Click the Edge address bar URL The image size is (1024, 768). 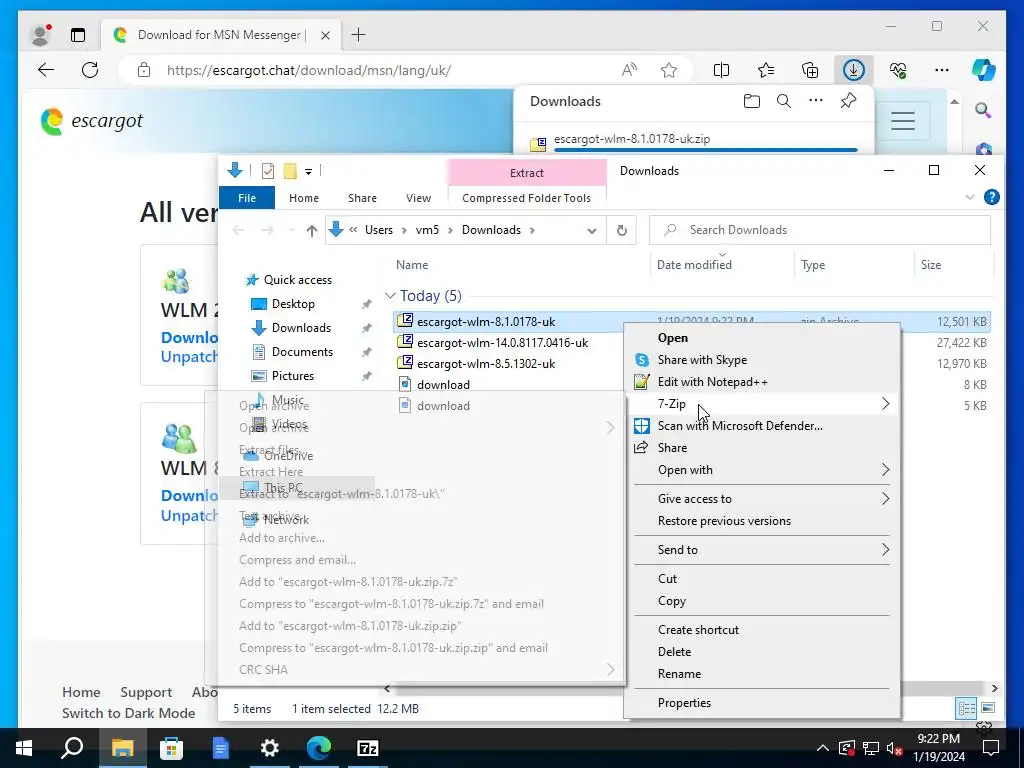click(x=309, y=70)
